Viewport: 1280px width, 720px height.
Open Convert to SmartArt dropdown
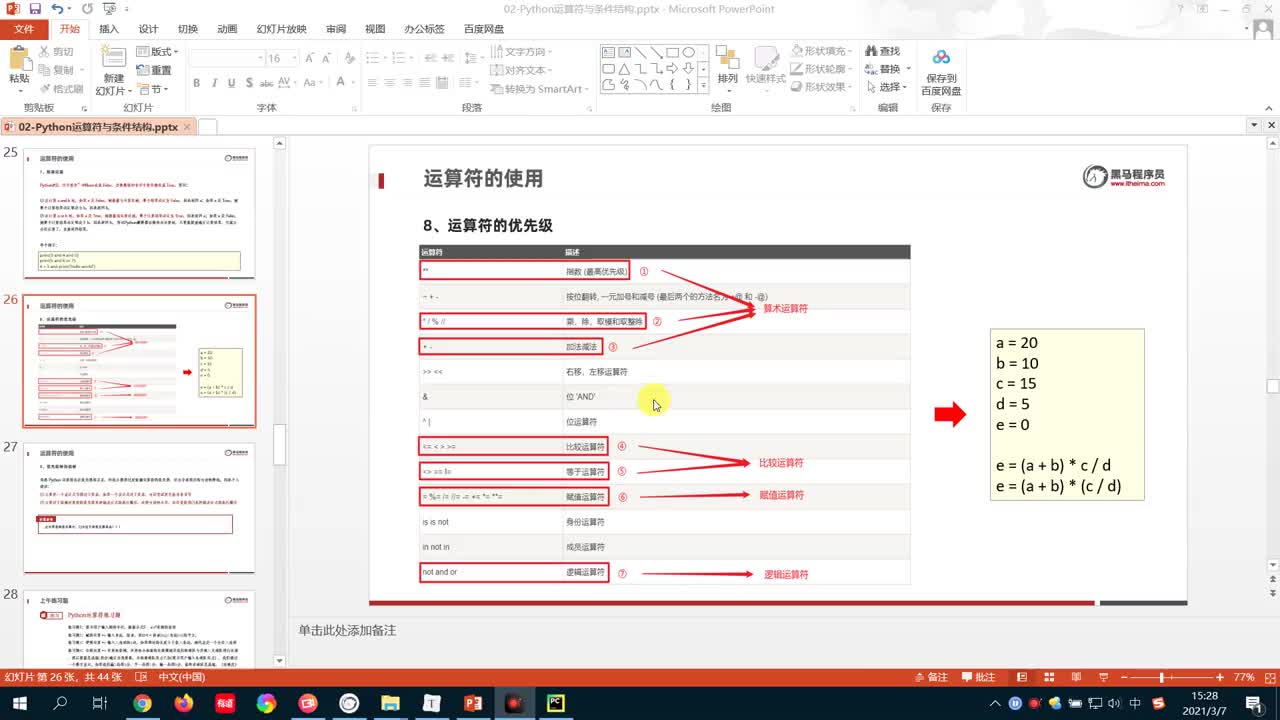click(x=539, y=89)
